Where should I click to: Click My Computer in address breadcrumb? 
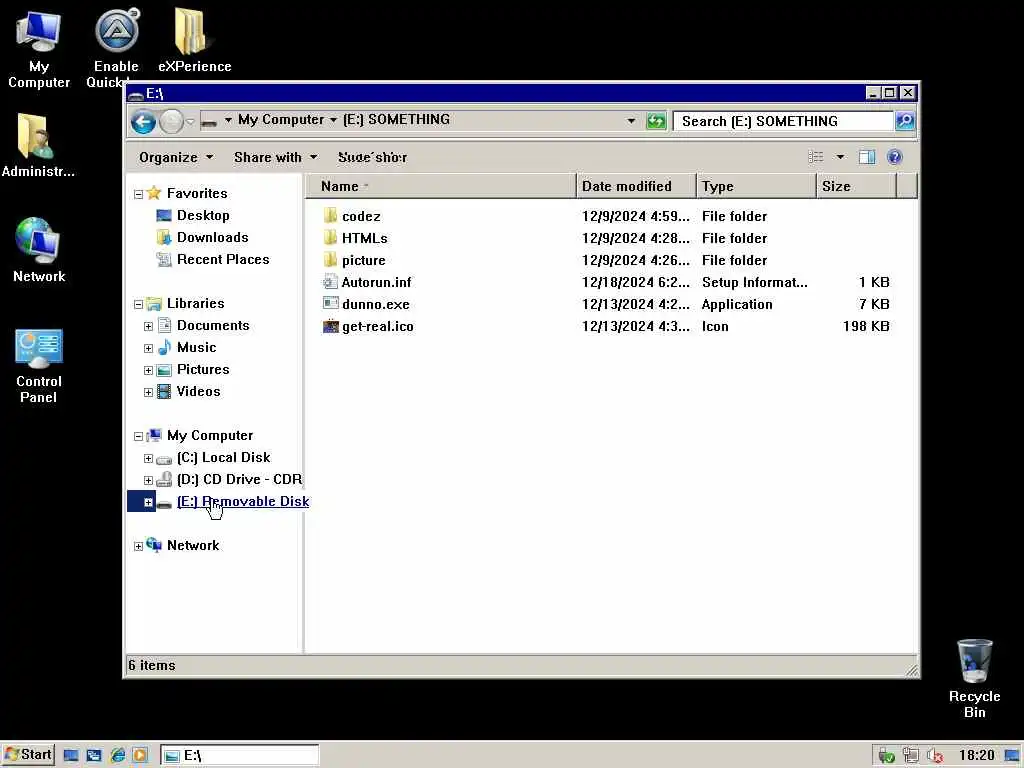click(x=281, y=120)
